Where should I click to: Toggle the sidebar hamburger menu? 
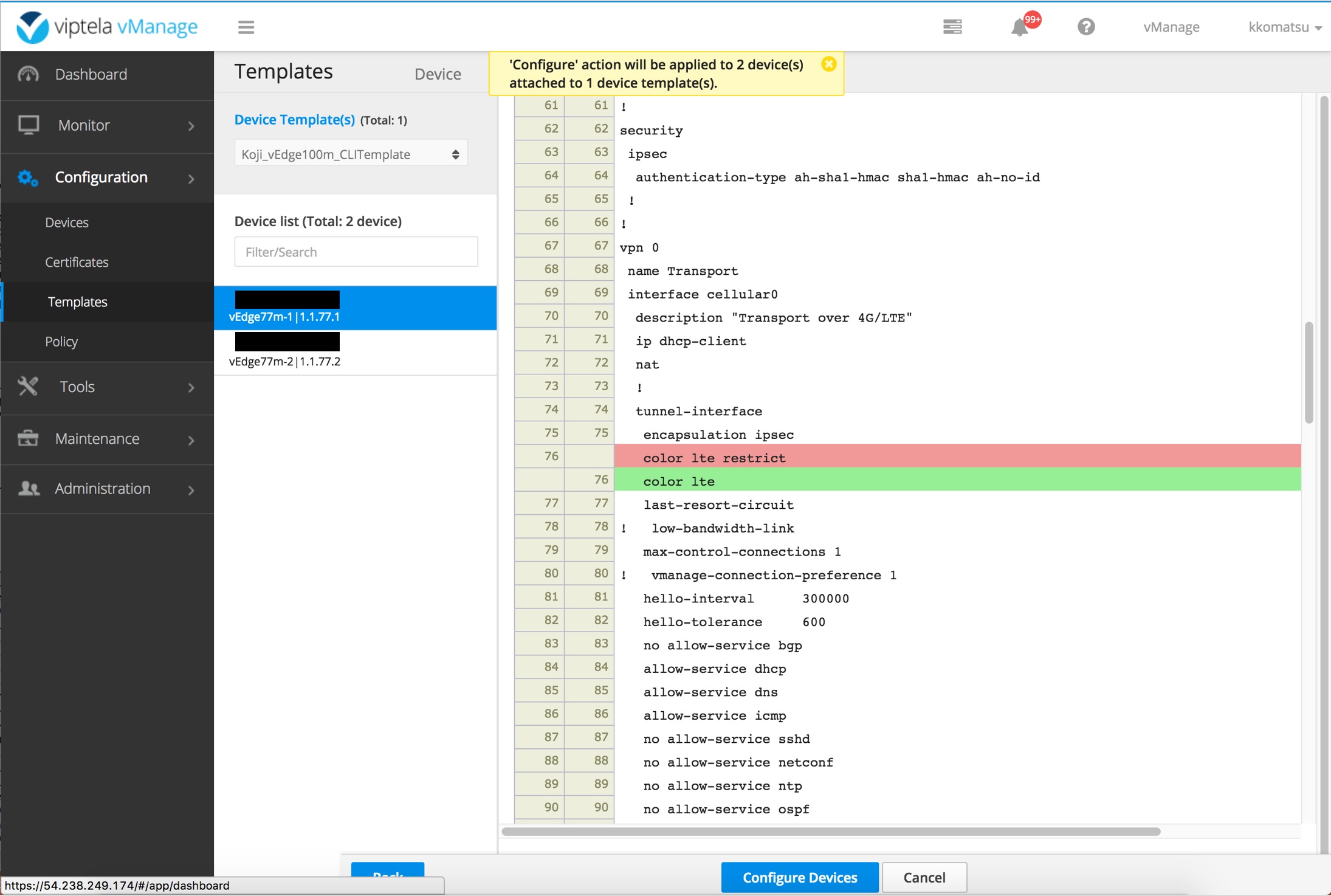(246, 27)
